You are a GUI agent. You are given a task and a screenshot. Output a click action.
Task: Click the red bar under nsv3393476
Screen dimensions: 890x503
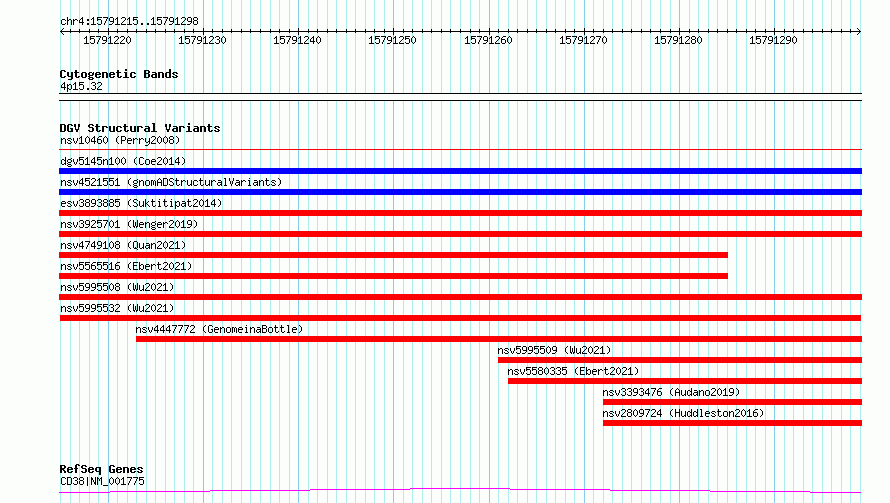point(732,402)
